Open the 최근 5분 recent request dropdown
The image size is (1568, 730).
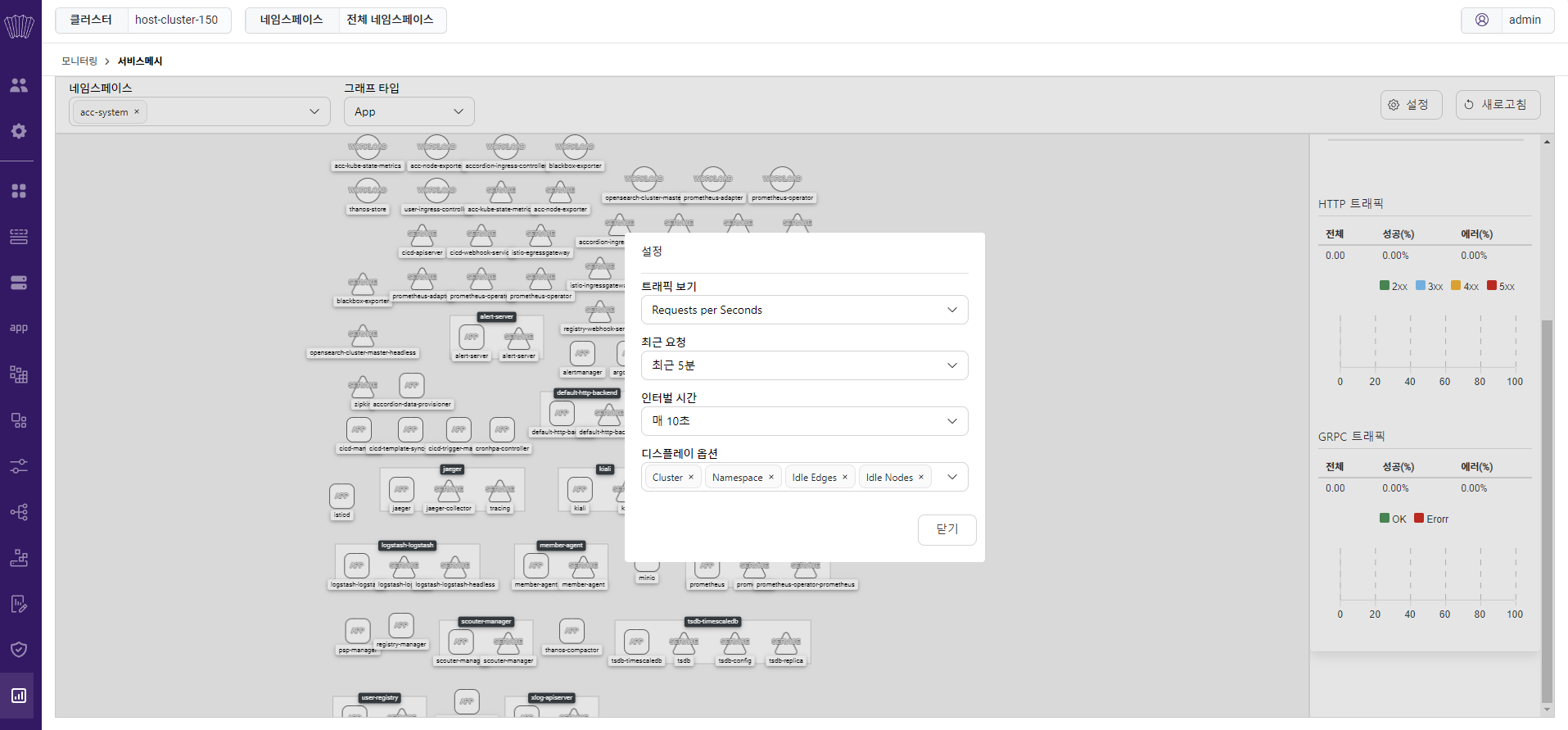tap(804, 365)
